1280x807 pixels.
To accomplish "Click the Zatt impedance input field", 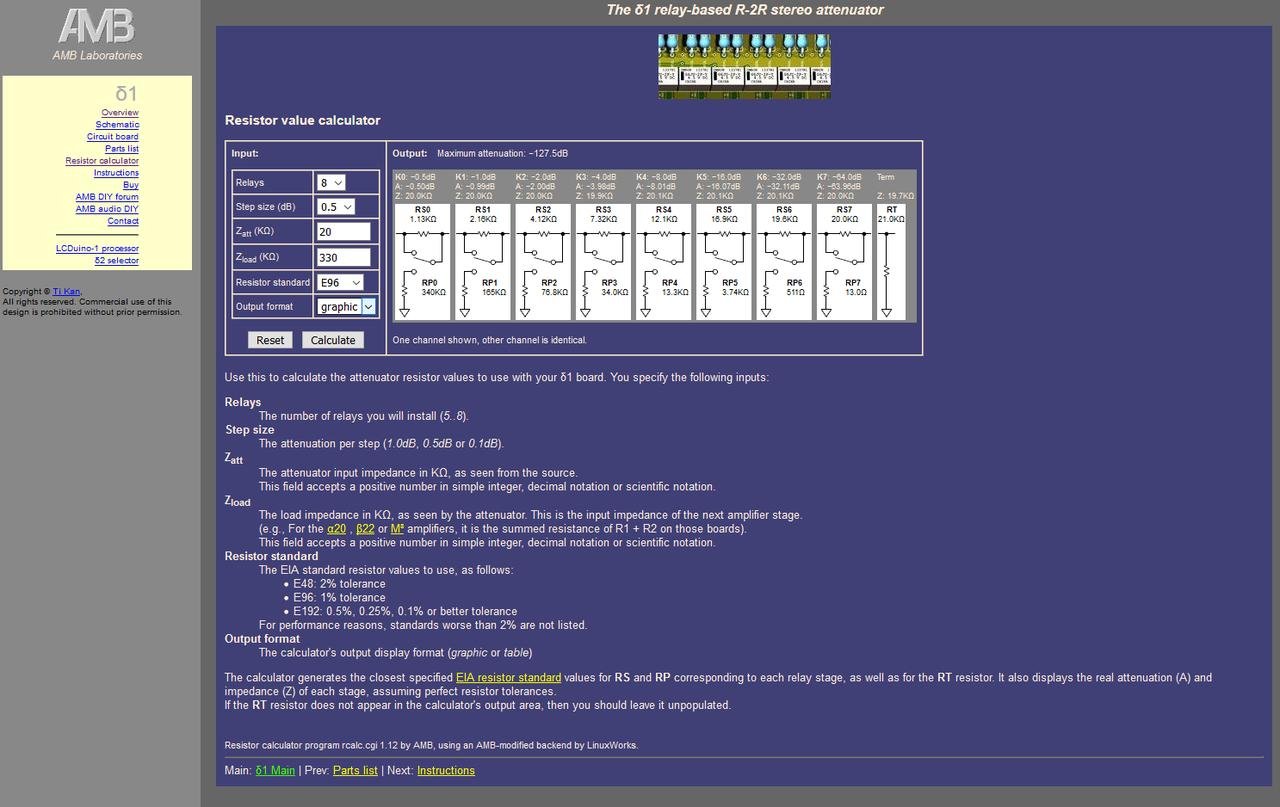I will click(343, 232).
